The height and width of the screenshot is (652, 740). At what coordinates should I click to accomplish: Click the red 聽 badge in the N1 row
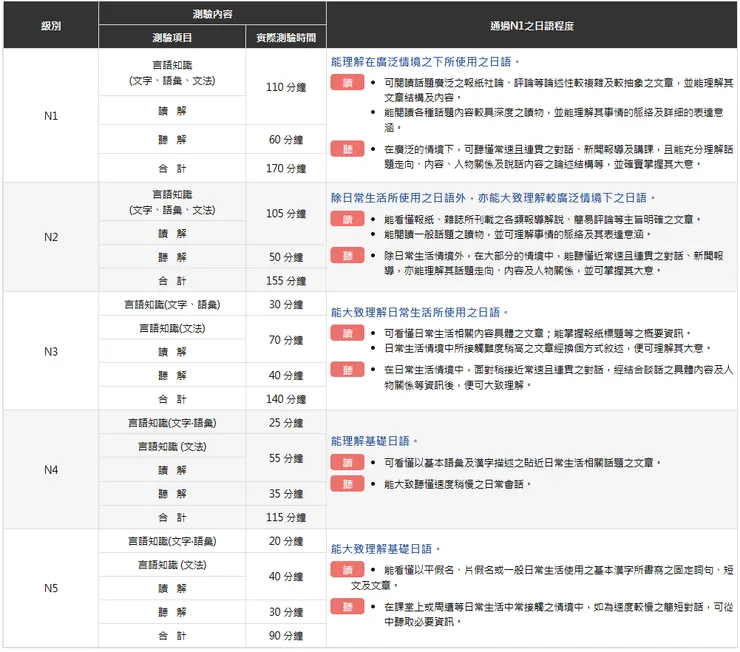pos(347,149)
